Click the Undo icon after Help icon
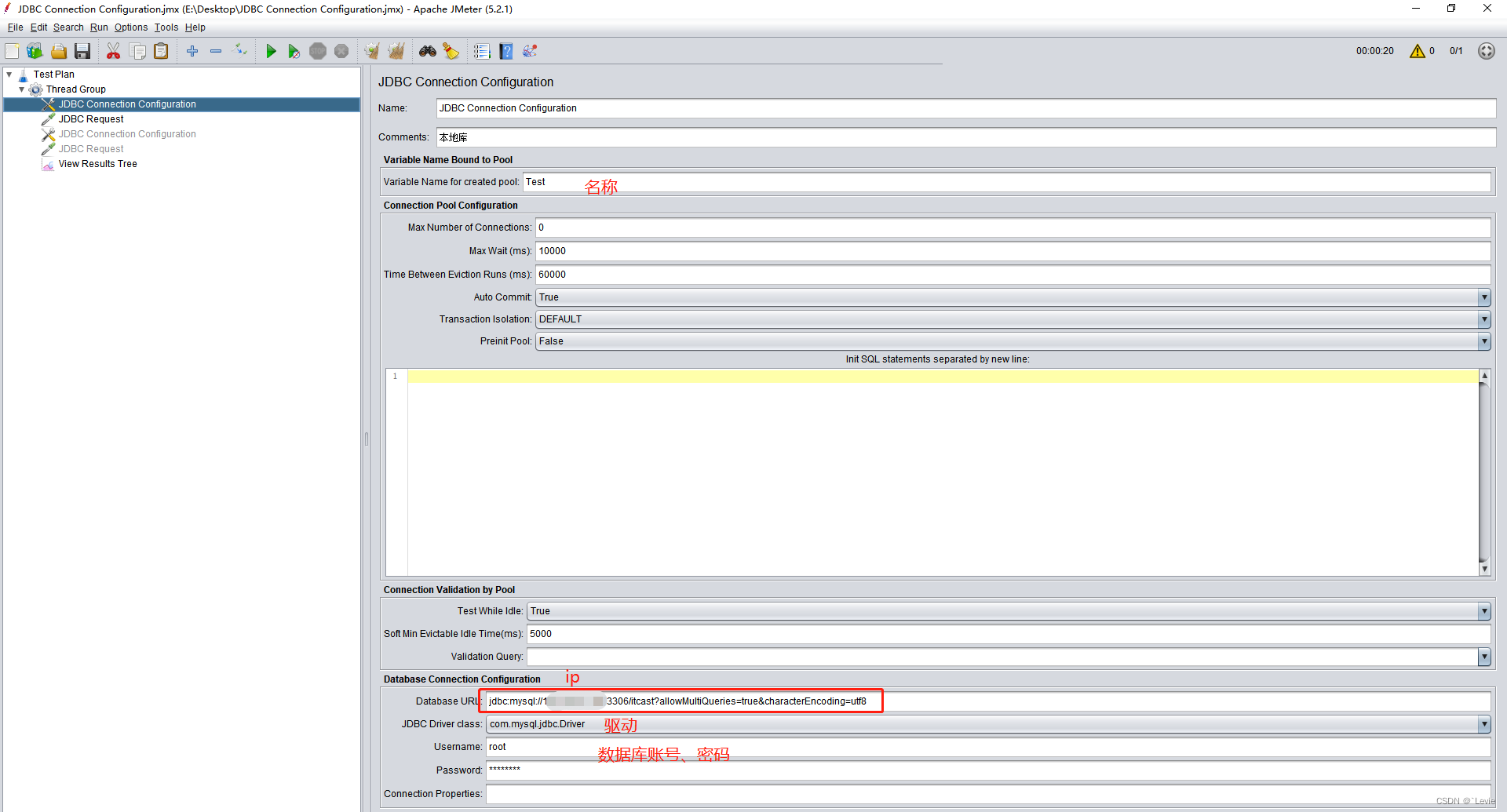Screen dimensions: 1507x812 tap(531, 51)
